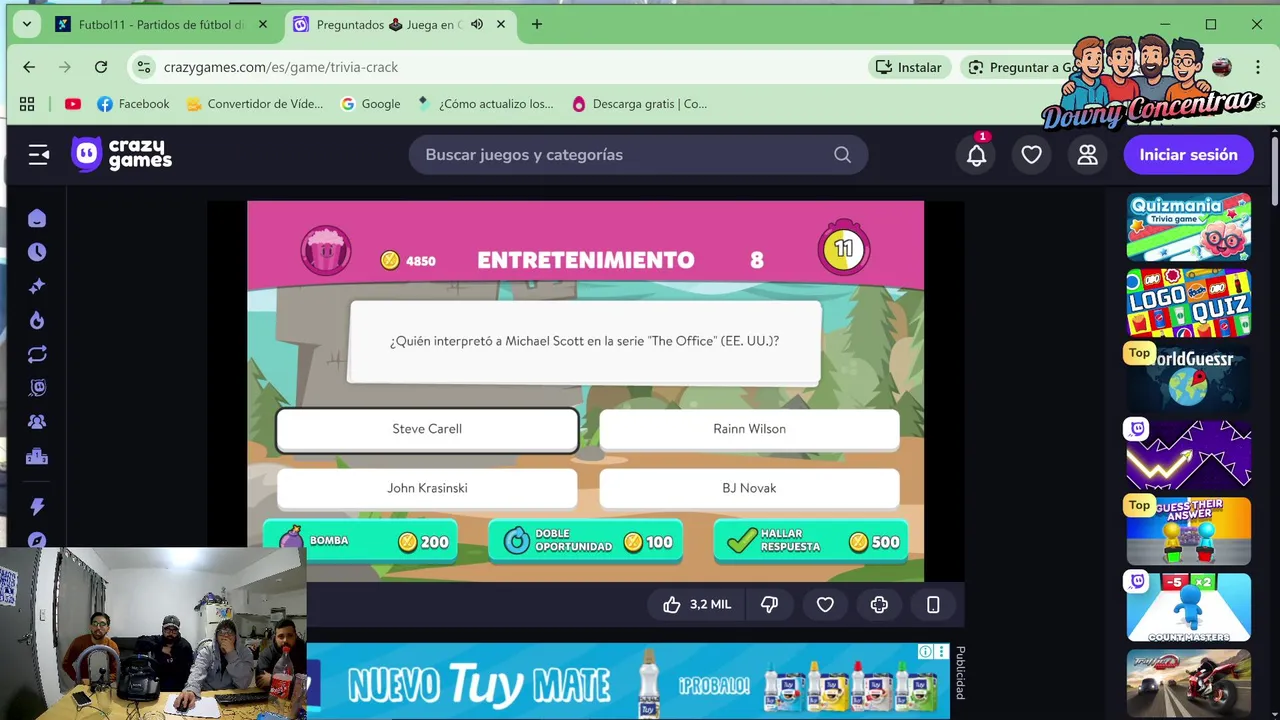Toggle fullscreen for the game

[x=879, y=605]
